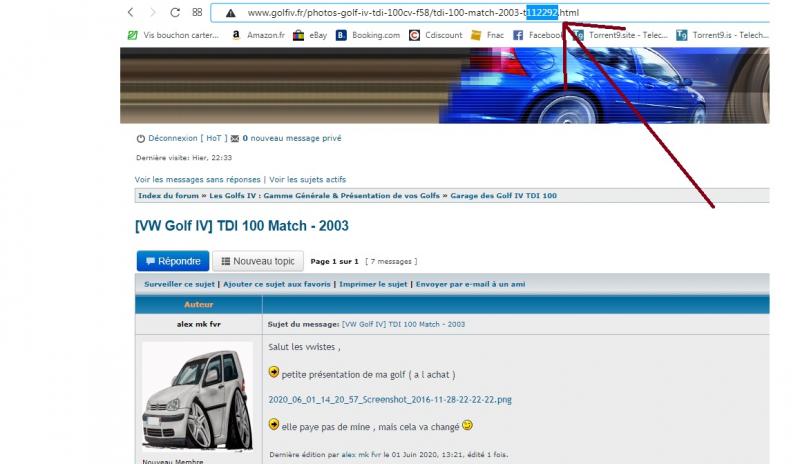Screen dimensions: 800x464
Task: Open Voir les sujets actifs
Action: tap(308, 180)
